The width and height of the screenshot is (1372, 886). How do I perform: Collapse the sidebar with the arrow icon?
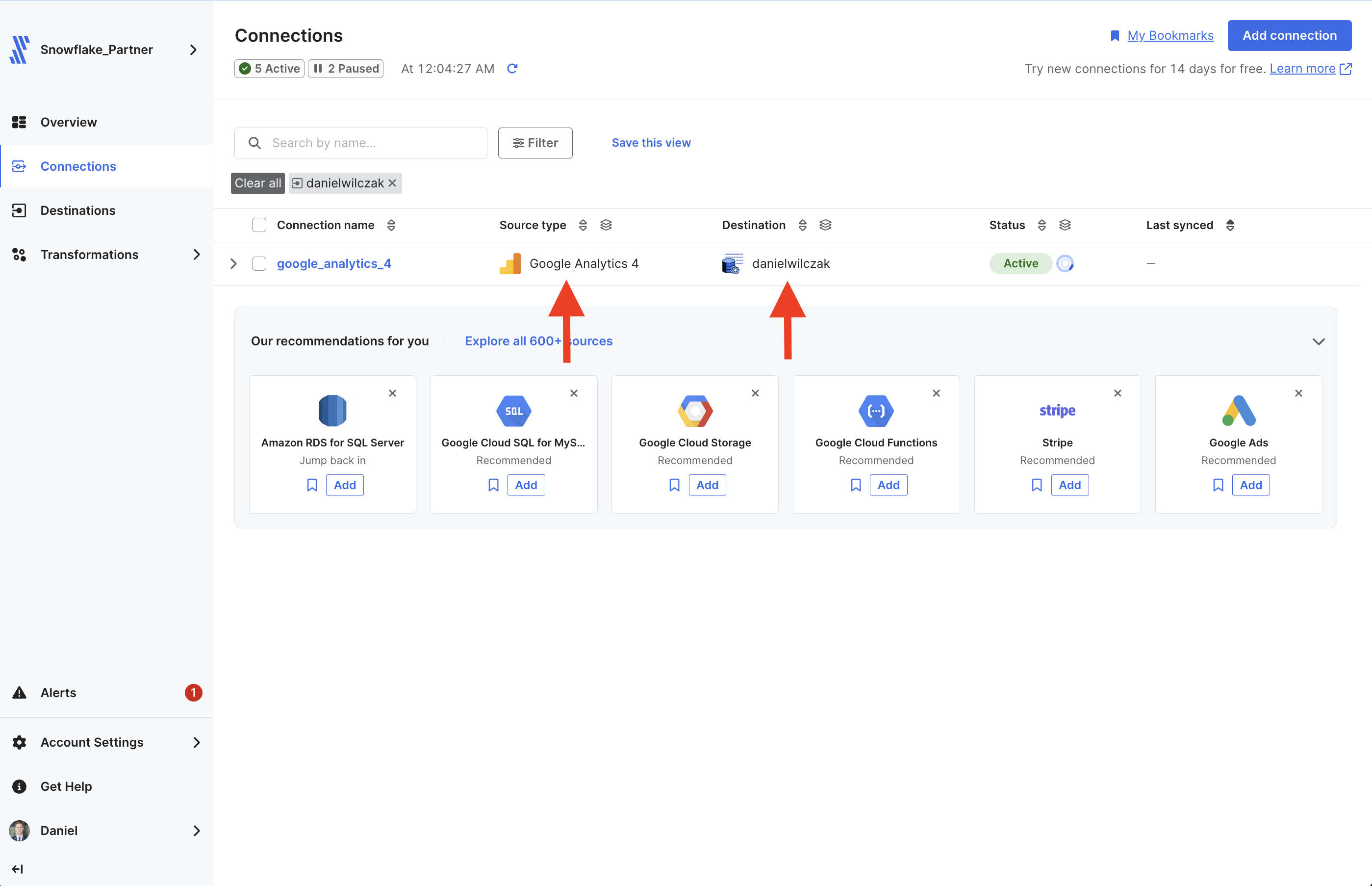17,869
